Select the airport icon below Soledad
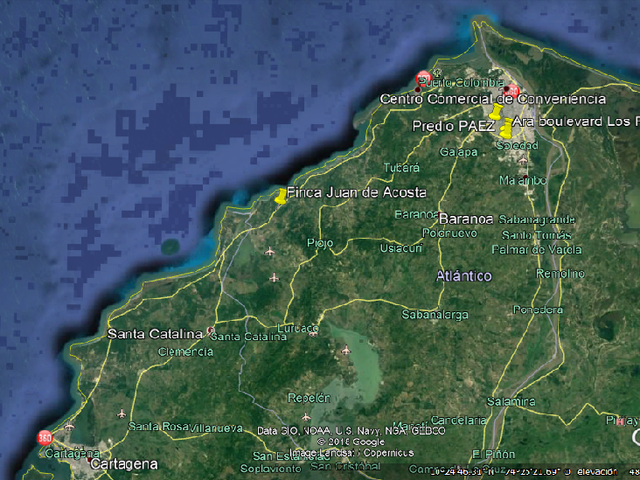Viewport: 640px width, 480px height. point(523,160)
